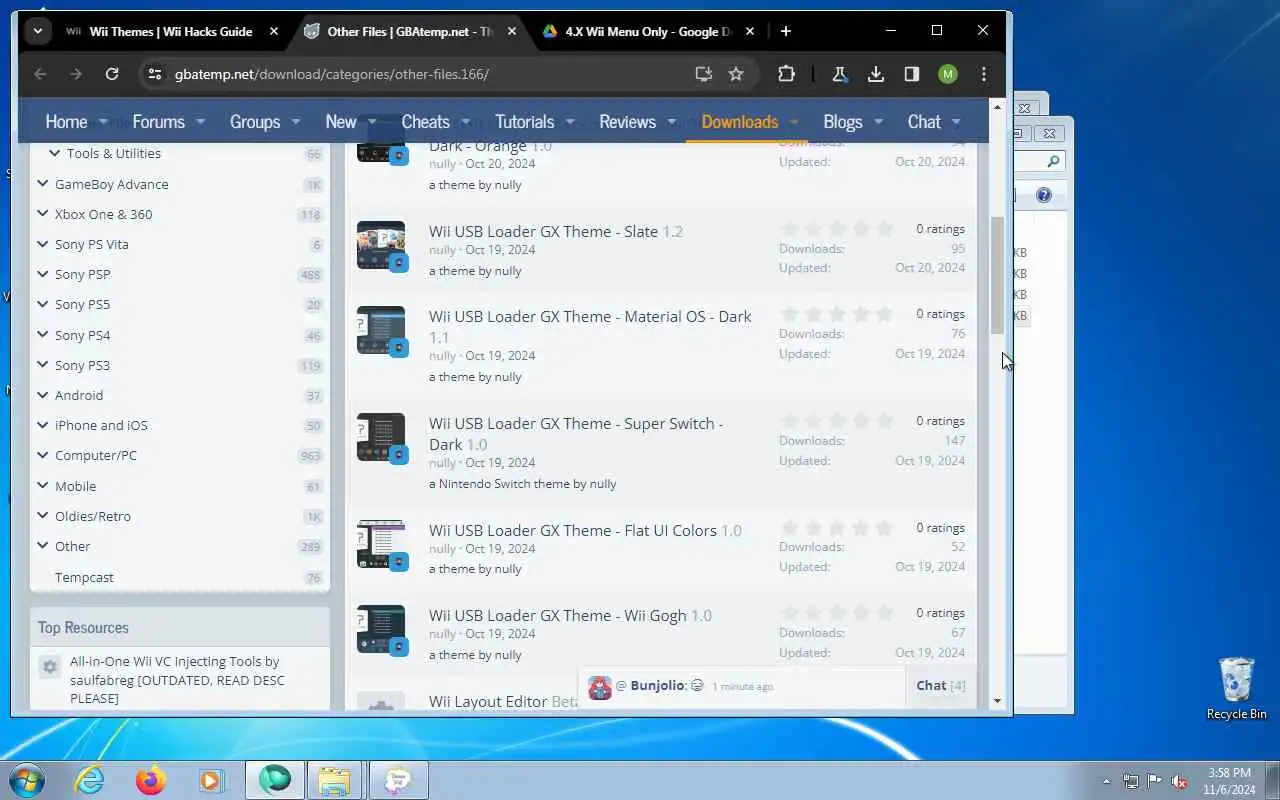Expand the Sony PS Vita category chevron
This screenshot has height=800, width=1280.
pyautogui.click(x=43, y=244)
